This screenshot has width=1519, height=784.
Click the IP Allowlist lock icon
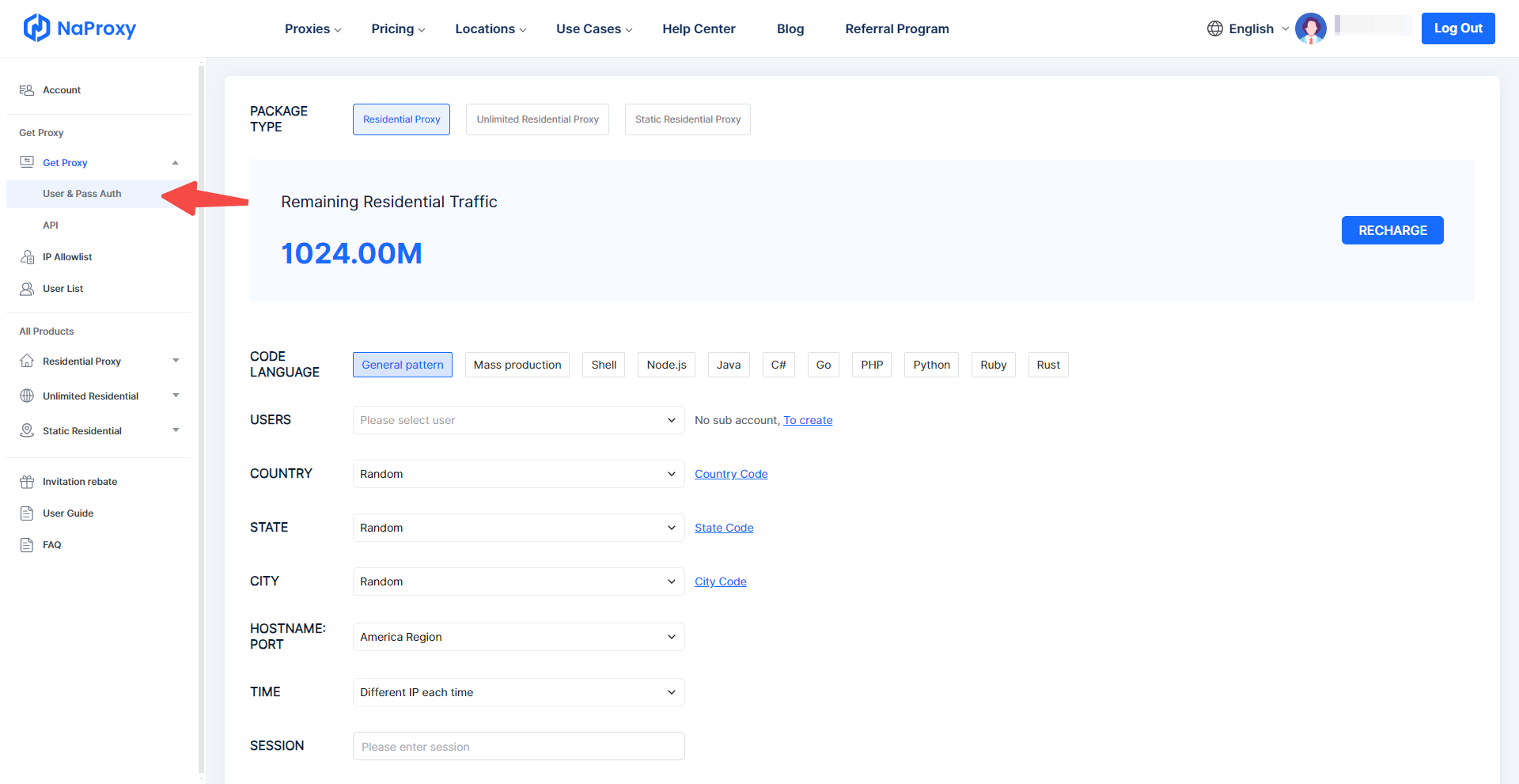point(27,257)
